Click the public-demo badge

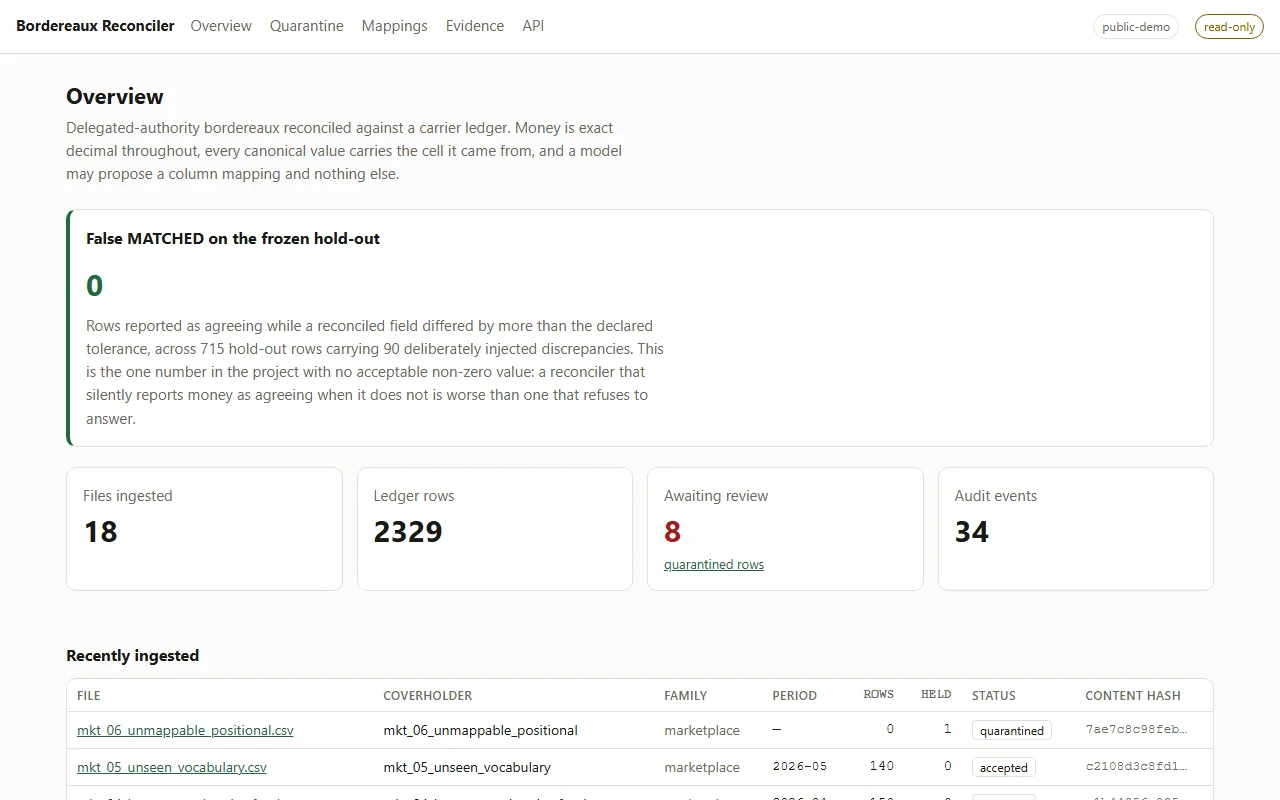click(1136, 27)
